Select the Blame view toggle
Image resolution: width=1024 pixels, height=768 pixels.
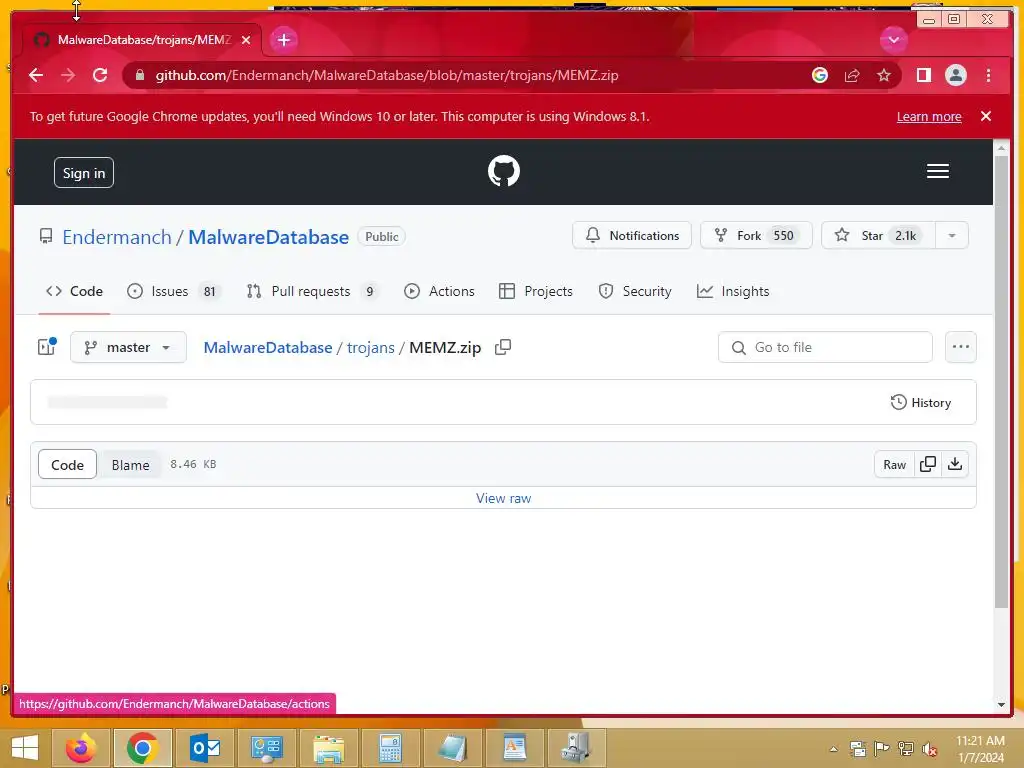[x=130, y=464]
